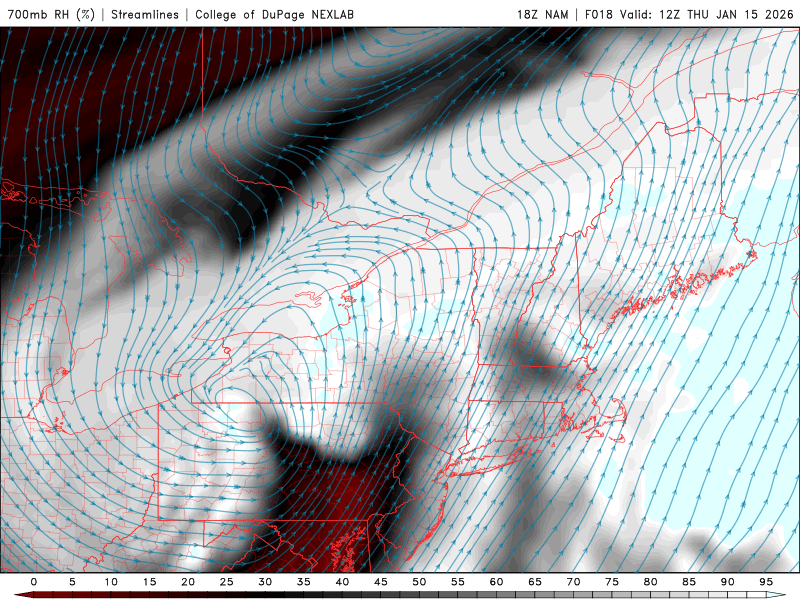Click the '85' colorbar label

click(x=689, y=582)
